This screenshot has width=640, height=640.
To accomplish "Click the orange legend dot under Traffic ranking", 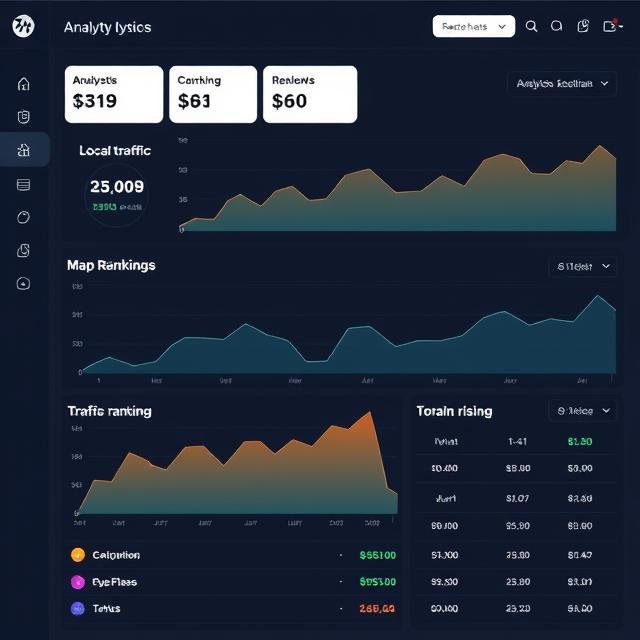I will pos(78,555).
